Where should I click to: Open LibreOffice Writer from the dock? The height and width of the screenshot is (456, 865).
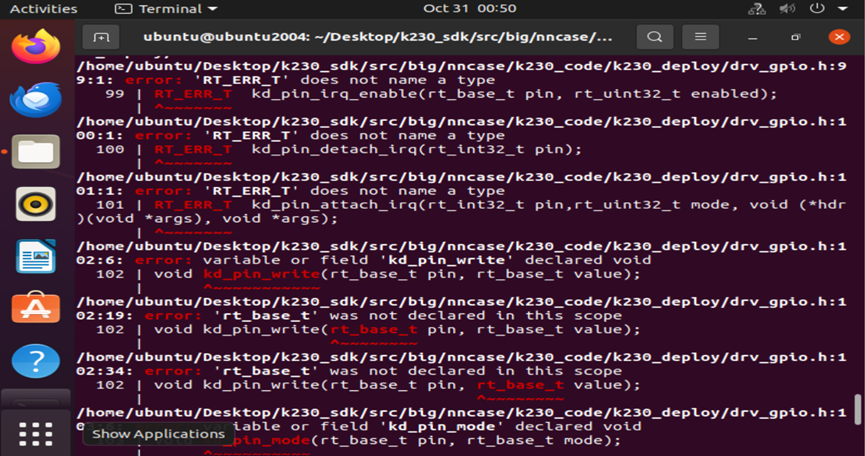pyautogui.click(x=36, y=256)
